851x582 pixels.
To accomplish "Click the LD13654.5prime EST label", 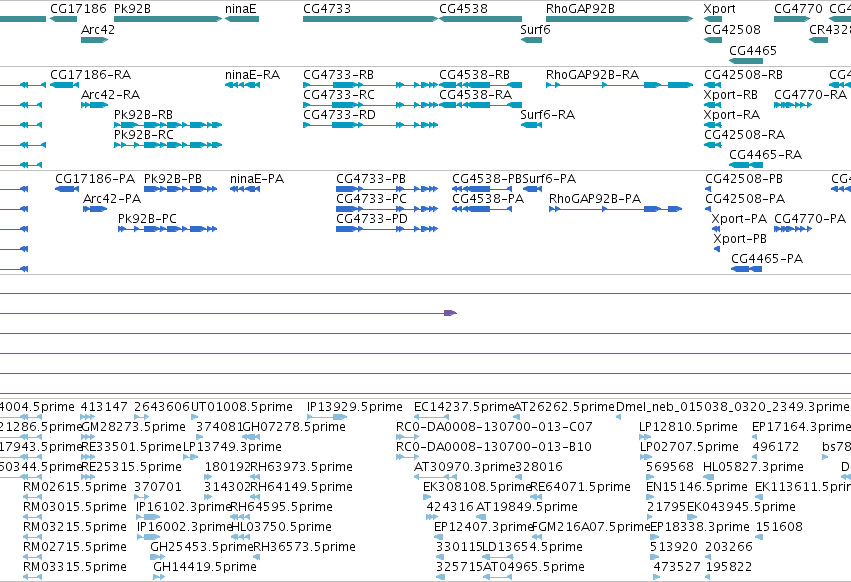I will coord(532,547).
